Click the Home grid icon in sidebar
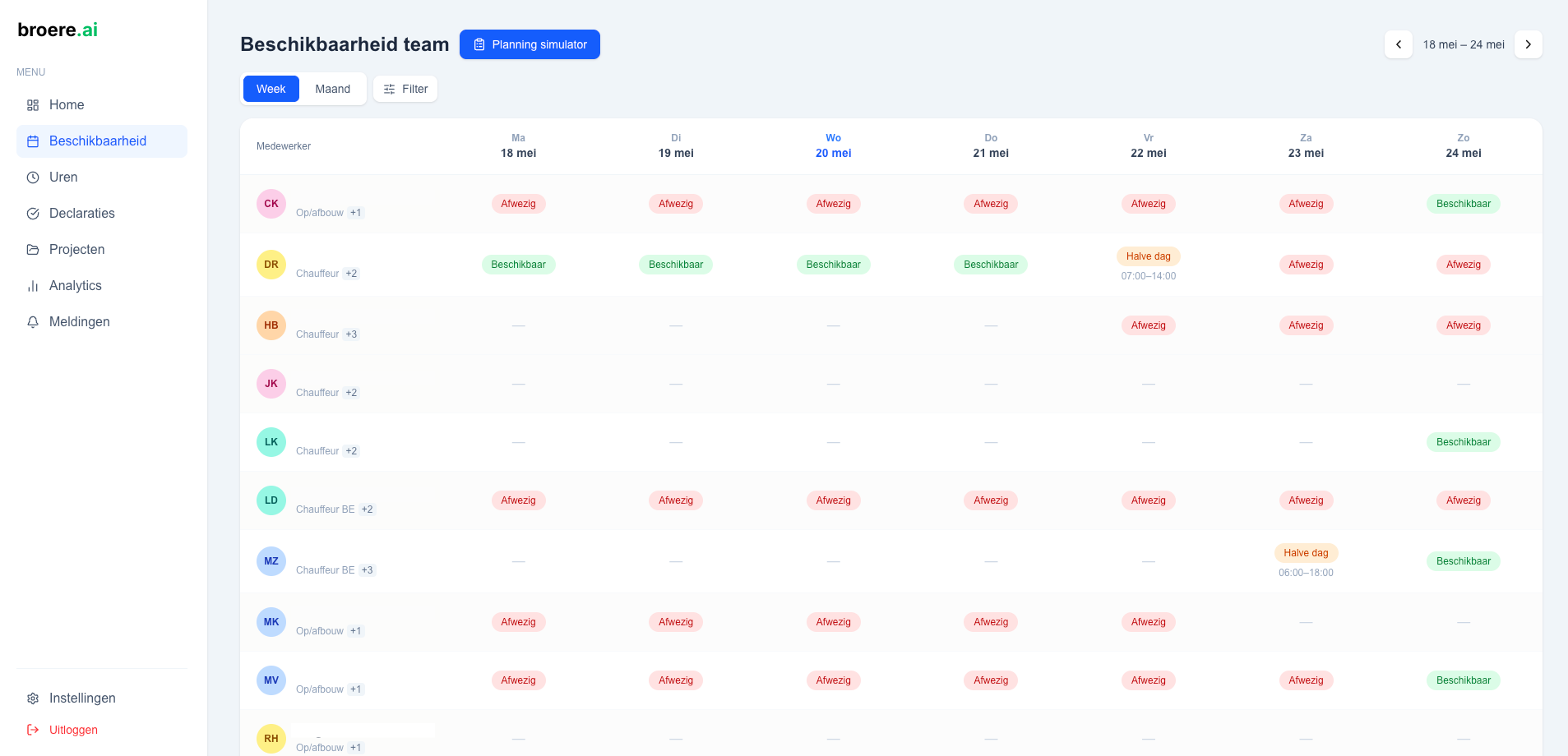Image resolution: width=1568 pixels, height=756 pixels. click(33, 105)
